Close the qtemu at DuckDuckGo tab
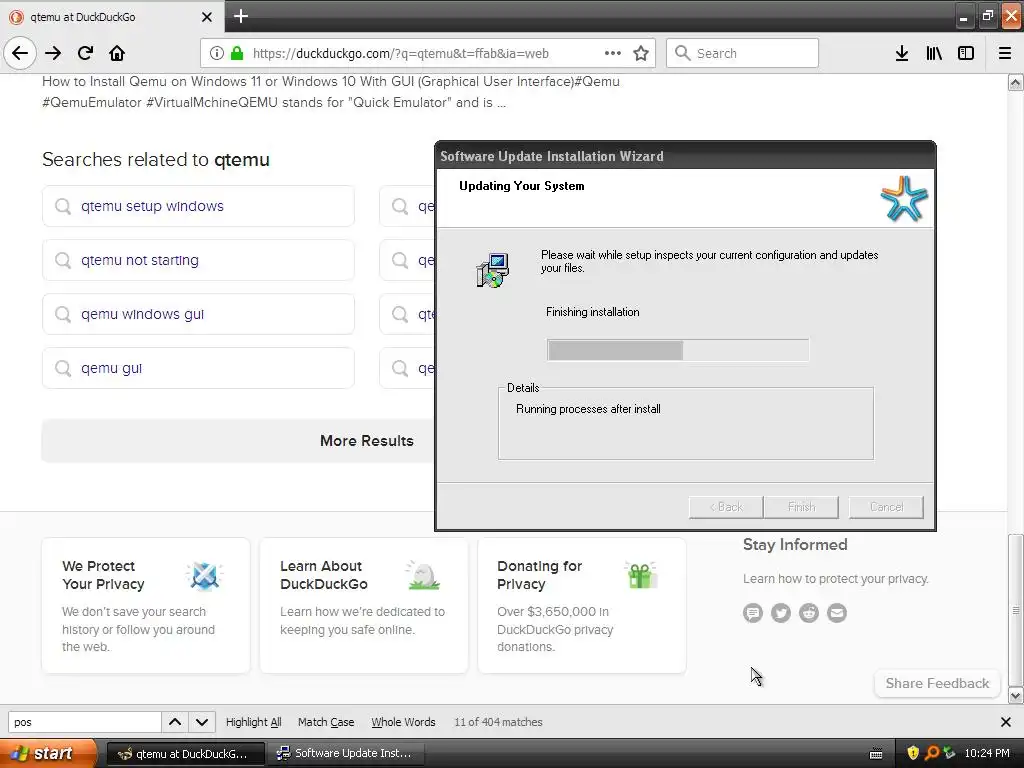Viewport: 1024px width, 768px height. click(207, 17)
